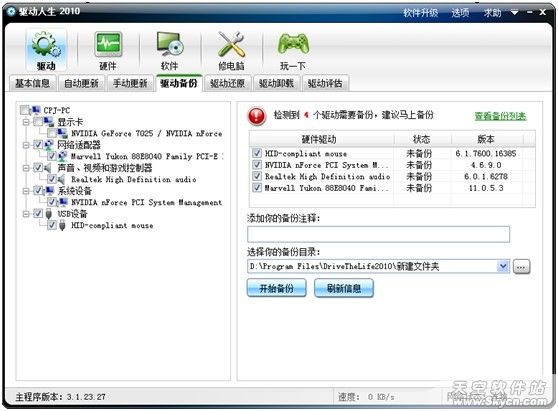
Task: Uncheck HID-compliant mouse in the driver table
Action: tap(257, 153)
